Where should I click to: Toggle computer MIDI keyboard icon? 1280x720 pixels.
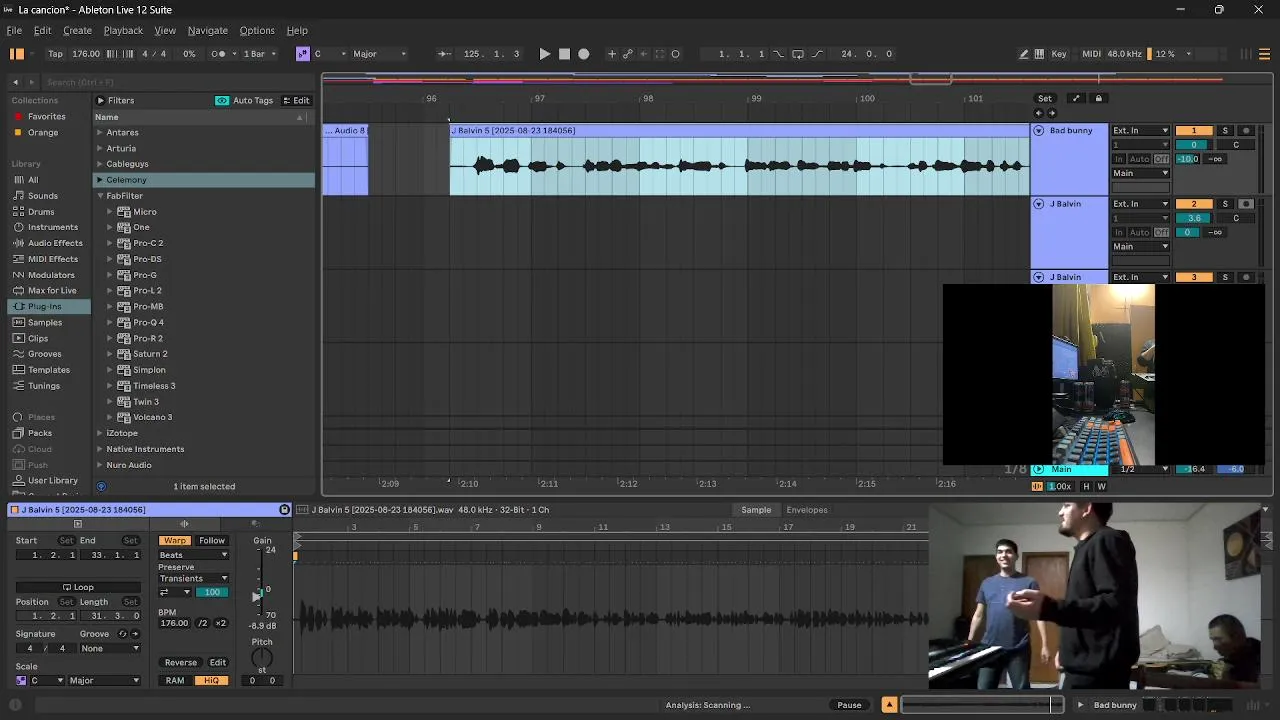pos(1039,54)
